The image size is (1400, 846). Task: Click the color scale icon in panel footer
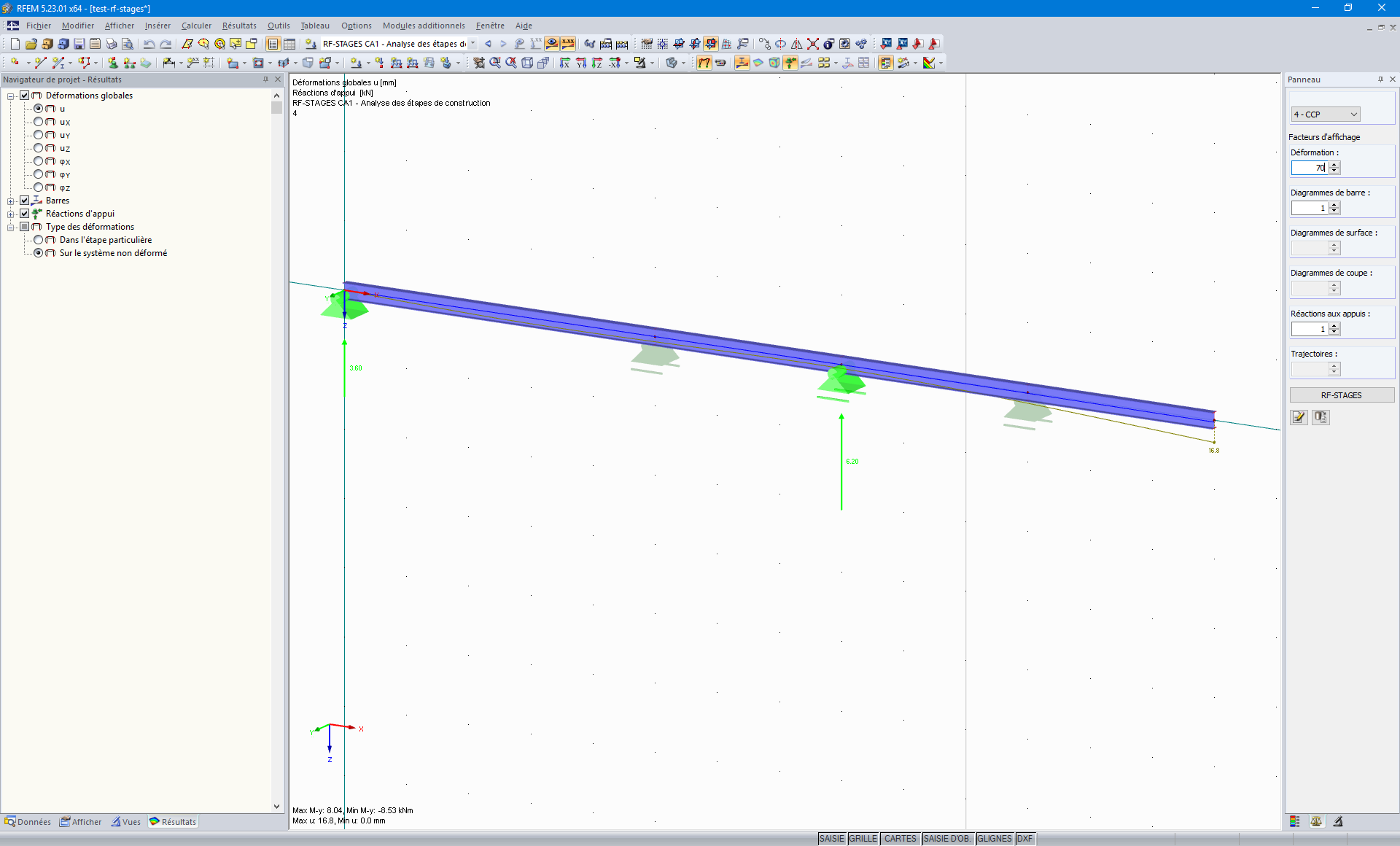tap(1294, 821)
